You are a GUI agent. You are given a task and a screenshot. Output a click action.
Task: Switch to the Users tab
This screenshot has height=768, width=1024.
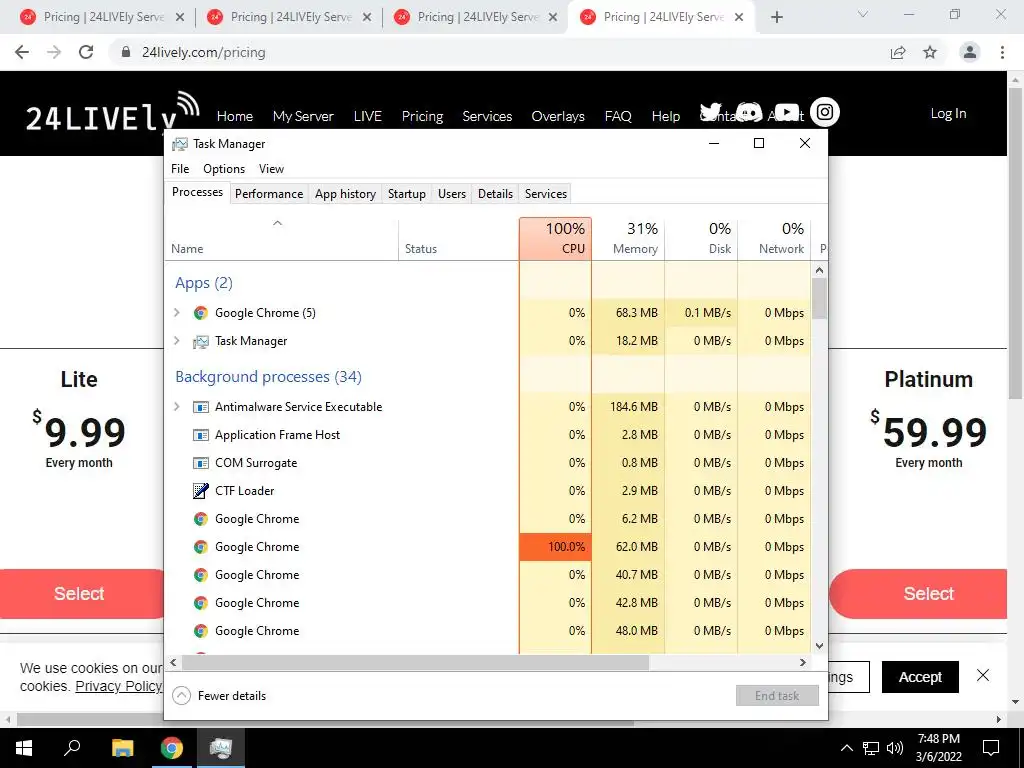pos(452,193)
